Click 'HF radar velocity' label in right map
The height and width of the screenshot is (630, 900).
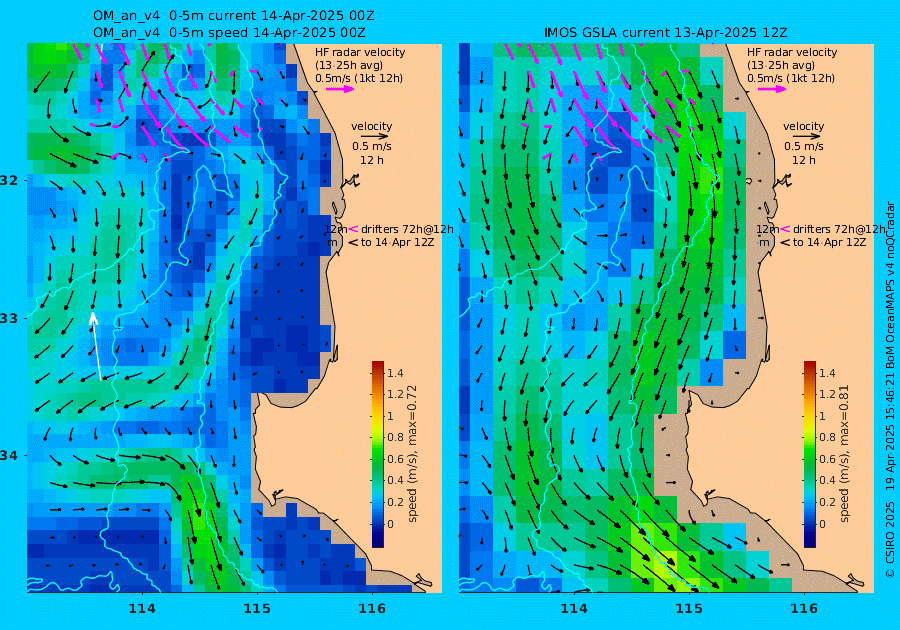[792, 52]
